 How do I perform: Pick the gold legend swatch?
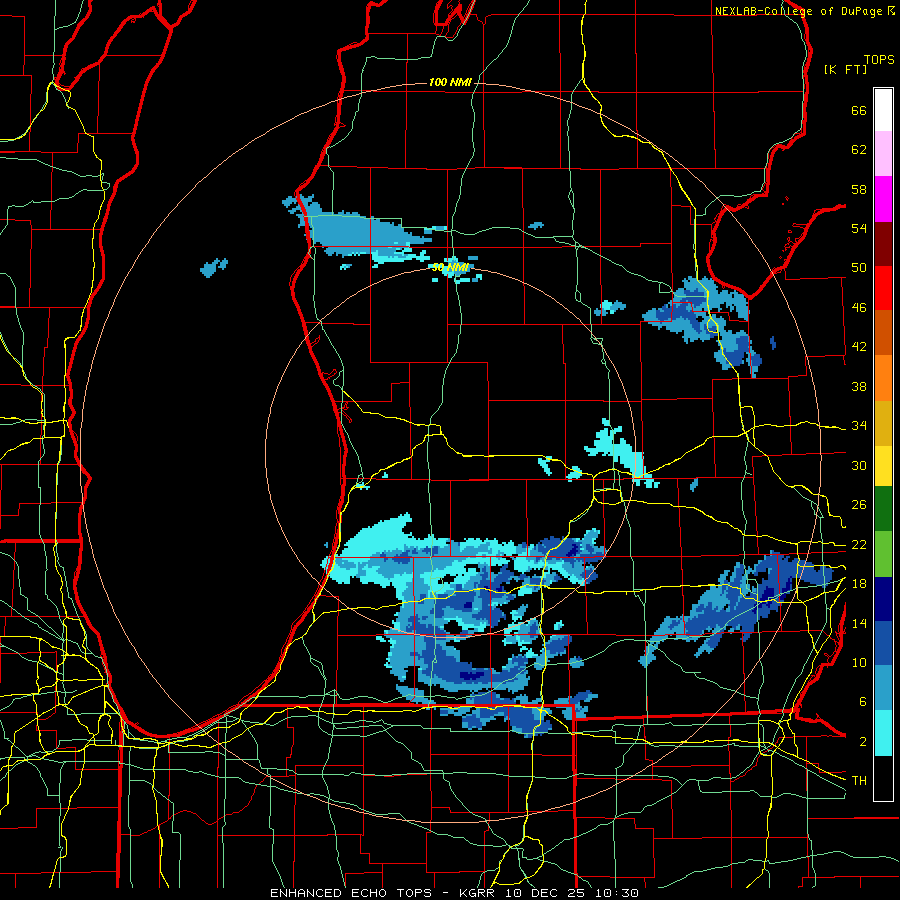pos(883,423)
